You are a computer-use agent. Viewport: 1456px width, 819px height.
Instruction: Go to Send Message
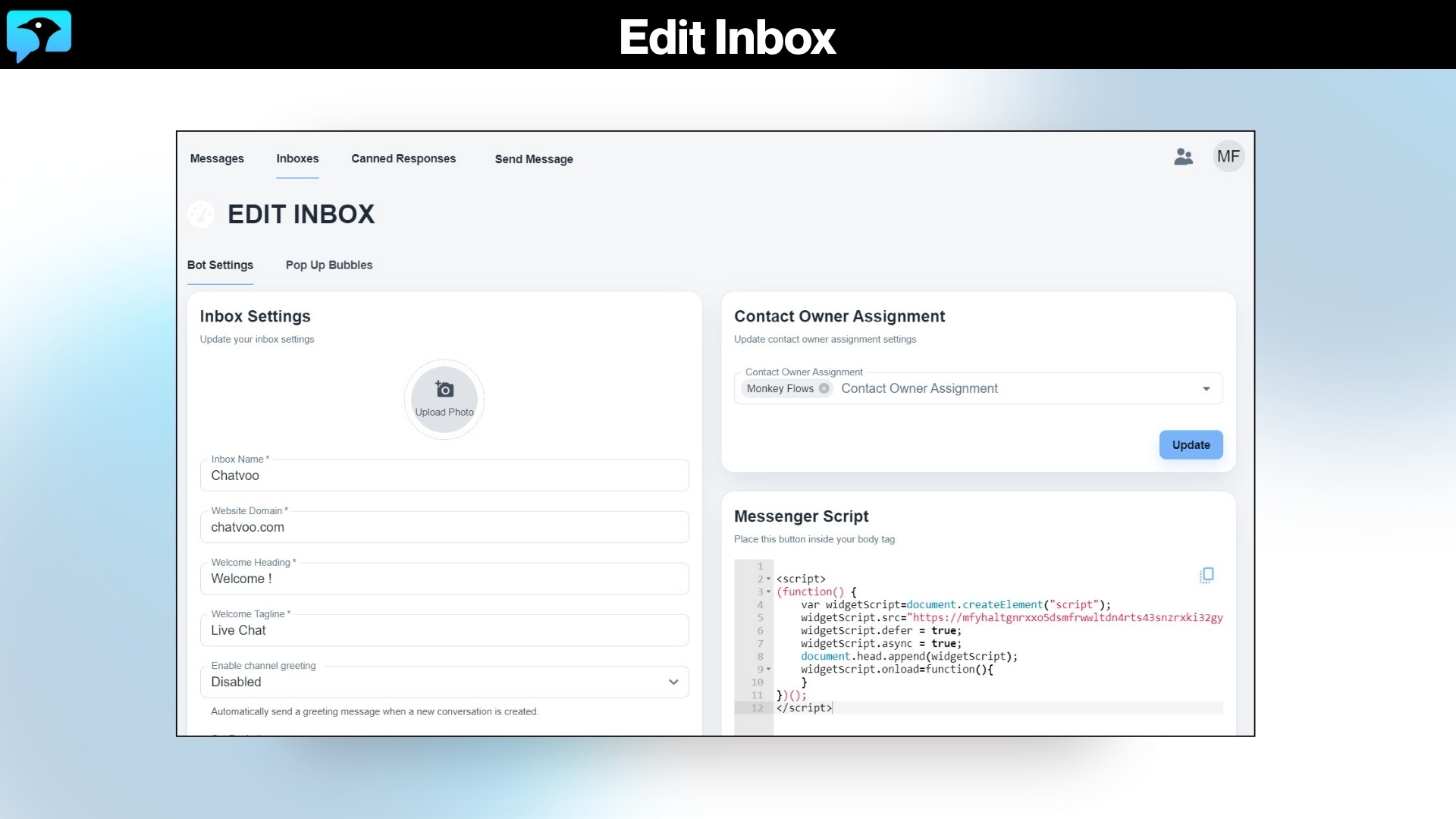click(534, 159)
